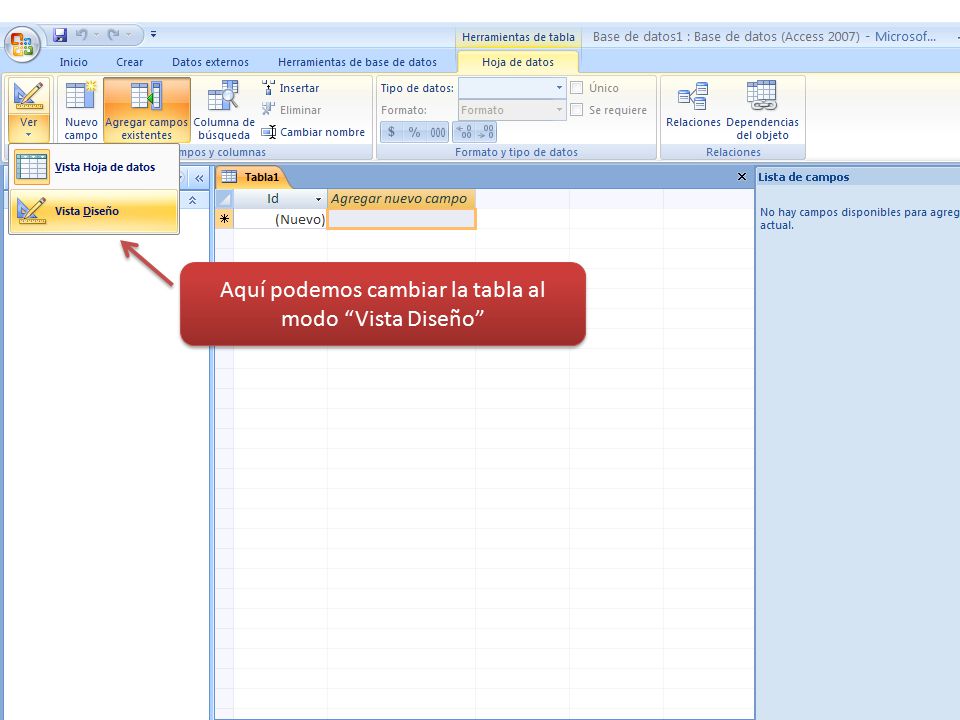
Task: Click Agregar nuevo campo column header
Action: [x=400, y=199]
